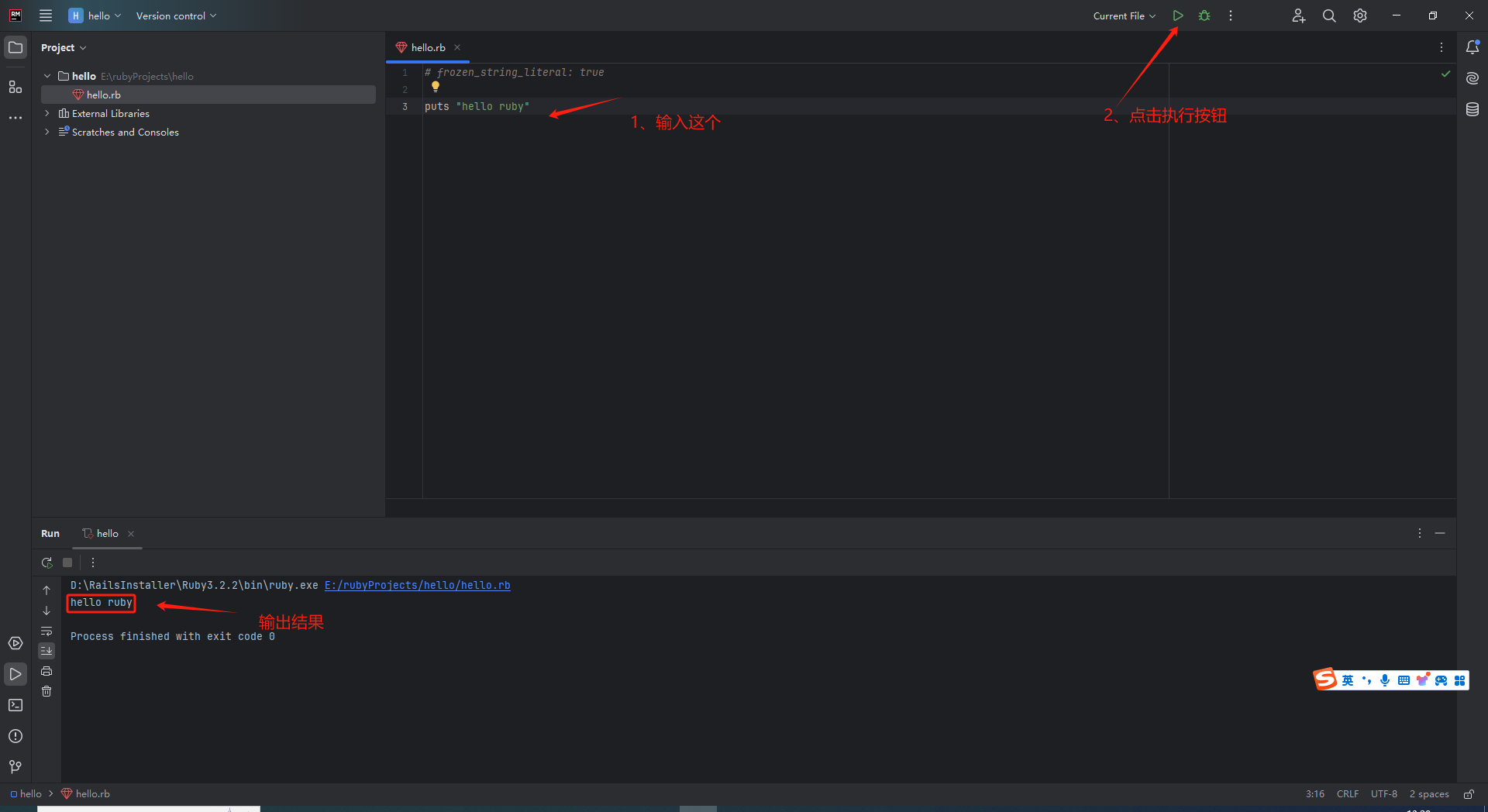
Task: Click the Run panel title
Action: point(50,533)
